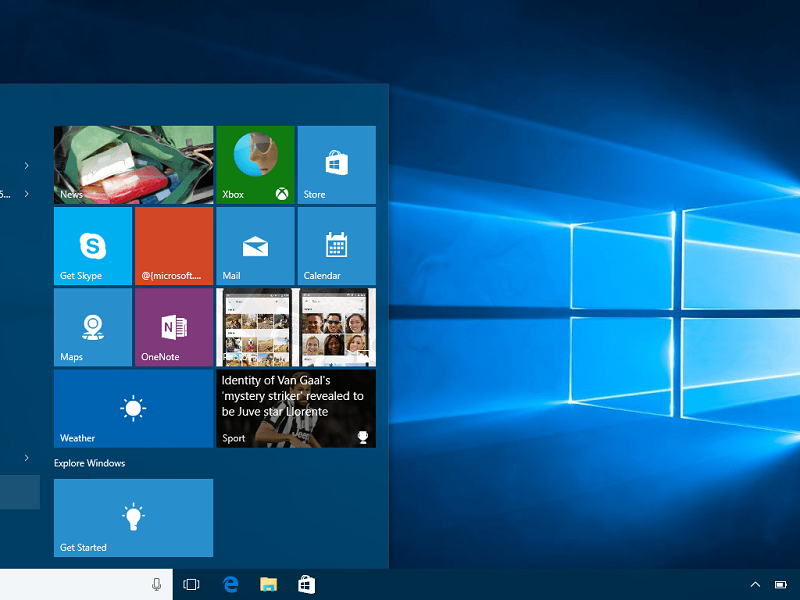800x600 pixels.
Task: Click the Get Started lightbulb tile
Action: pyautogui.click(x=133, y=517)
